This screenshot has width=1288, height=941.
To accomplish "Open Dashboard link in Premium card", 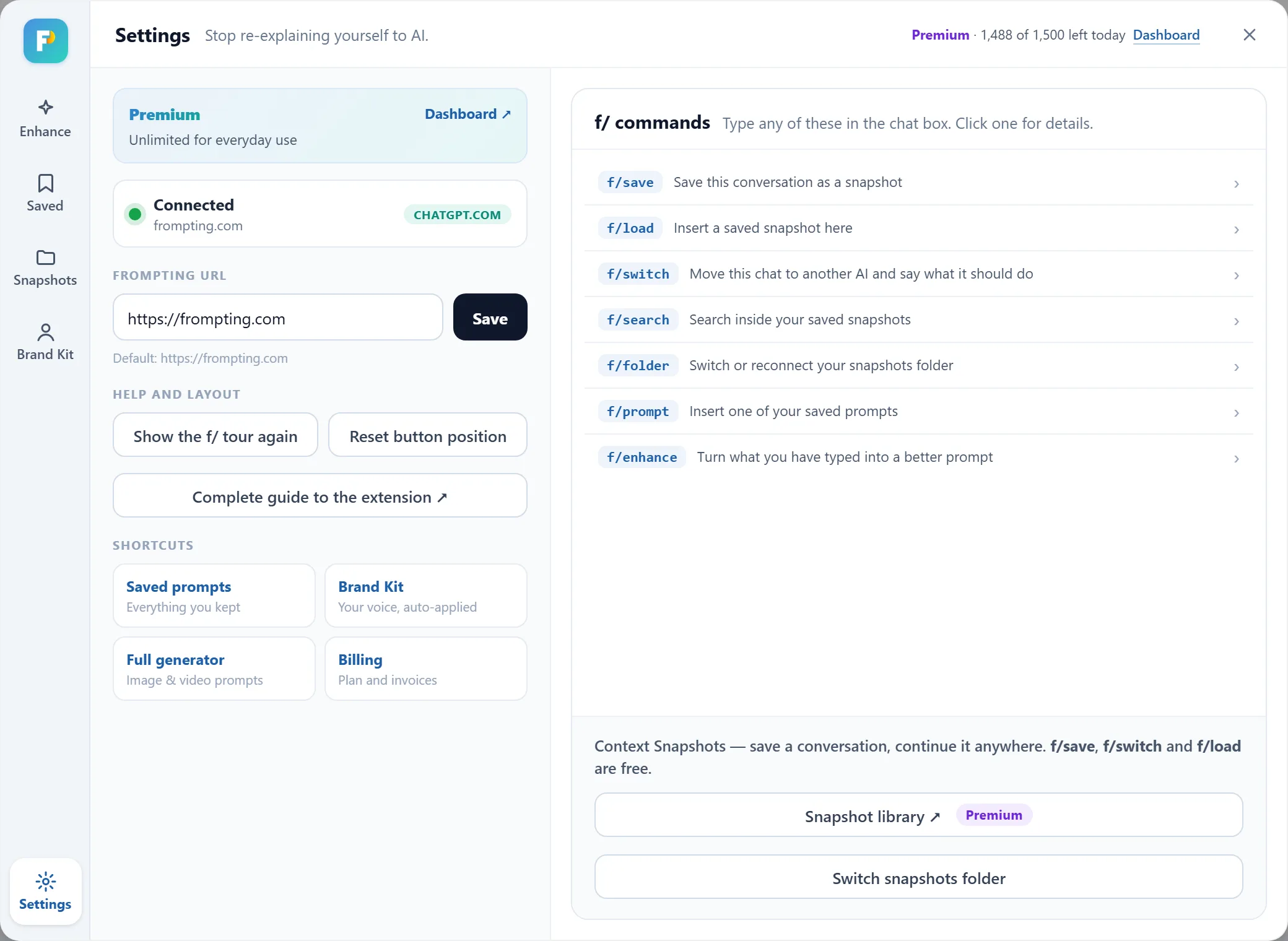I will click(468, 114).
